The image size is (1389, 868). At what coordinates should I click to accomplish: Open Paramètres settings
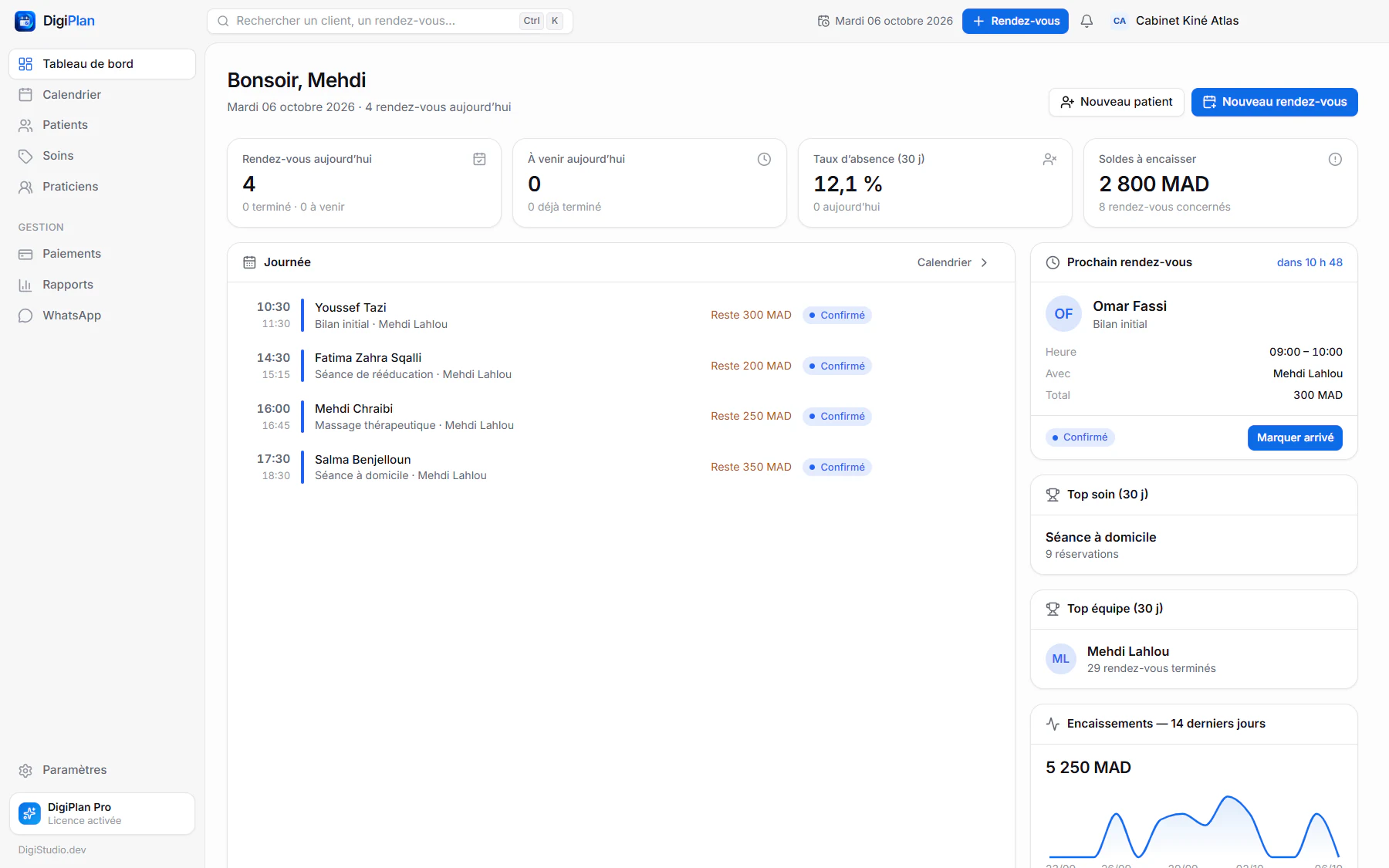coord(102,770)
